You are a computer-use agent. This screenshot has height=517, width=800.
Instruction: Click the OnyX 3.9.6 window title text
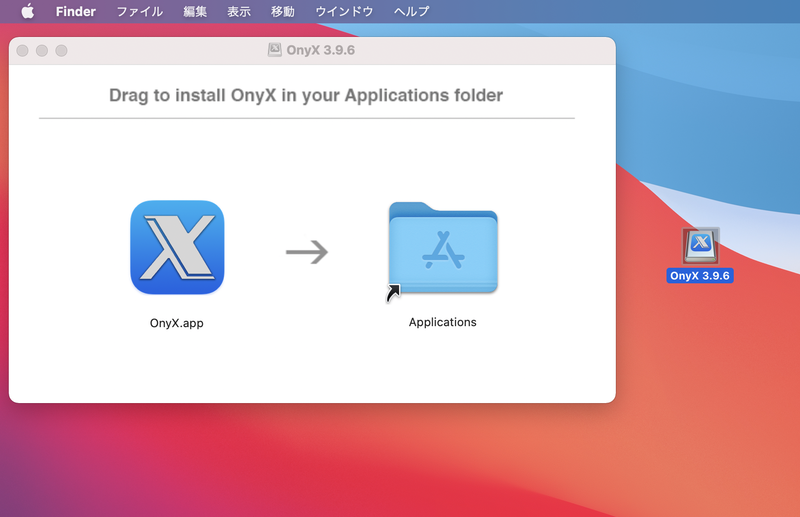320,50
